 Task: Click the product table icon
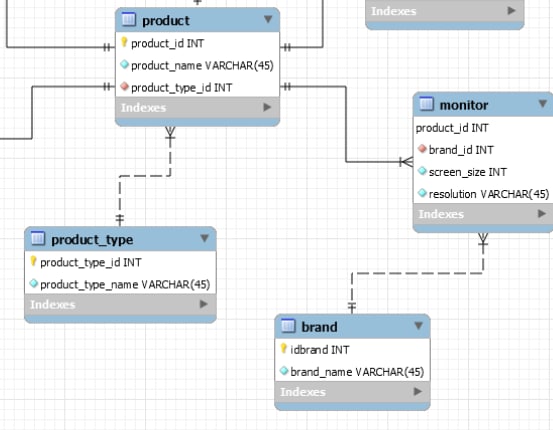click(x=128, y=19)
